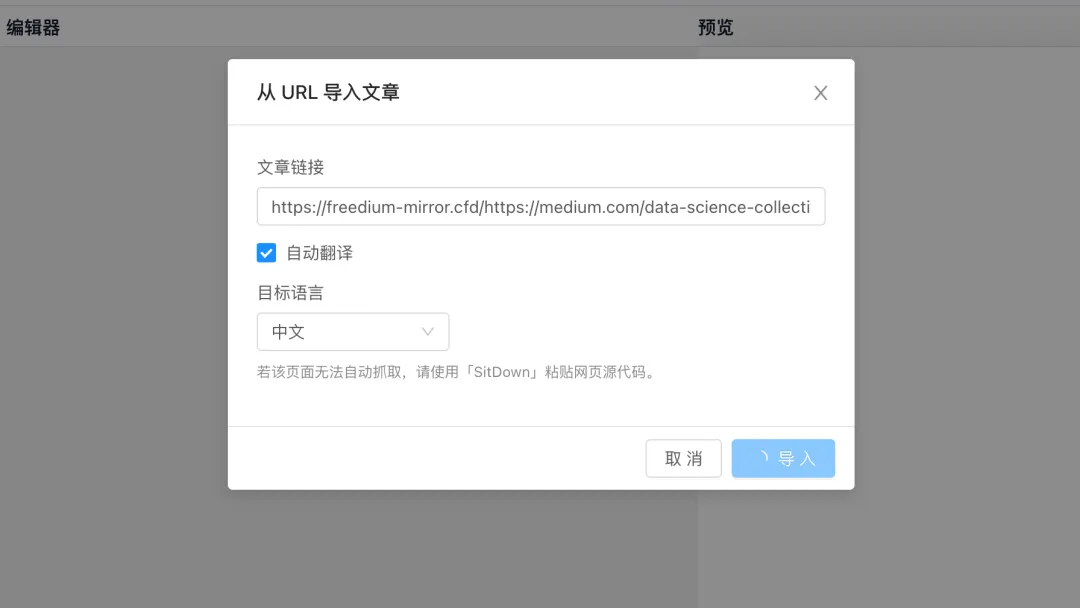Click the chevron arrow in the language select
The image size is (1080, 608).
[x=428, y=332]
